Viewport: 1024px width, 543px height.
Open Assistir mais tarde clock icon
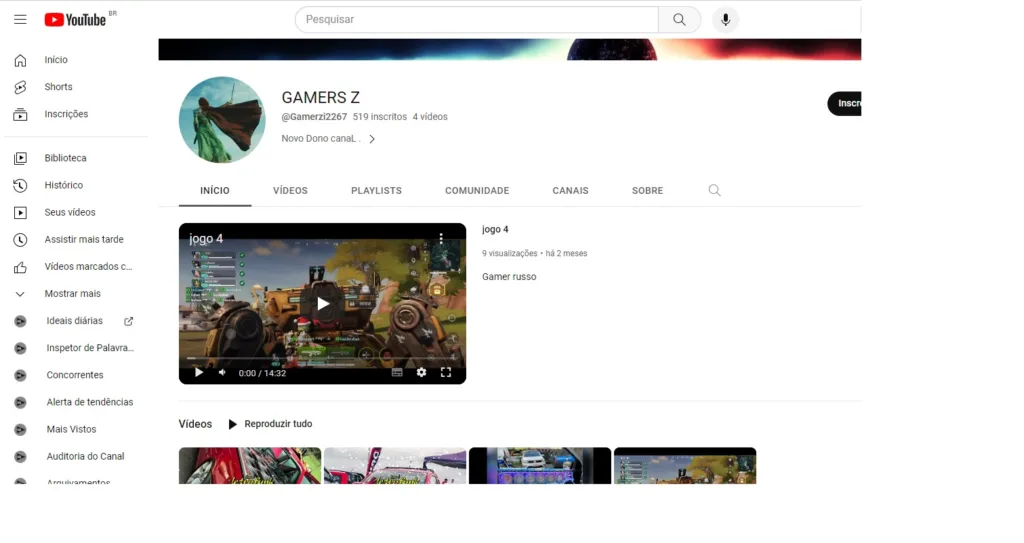(20, 240)
